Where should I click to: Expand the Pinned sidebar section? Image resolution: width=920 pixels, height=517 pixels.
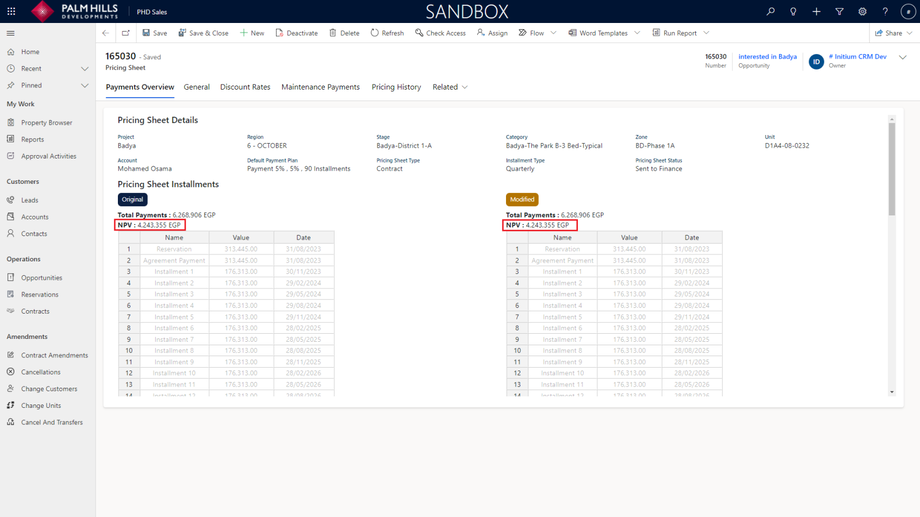pyautogui.click(x=84, y=86)
